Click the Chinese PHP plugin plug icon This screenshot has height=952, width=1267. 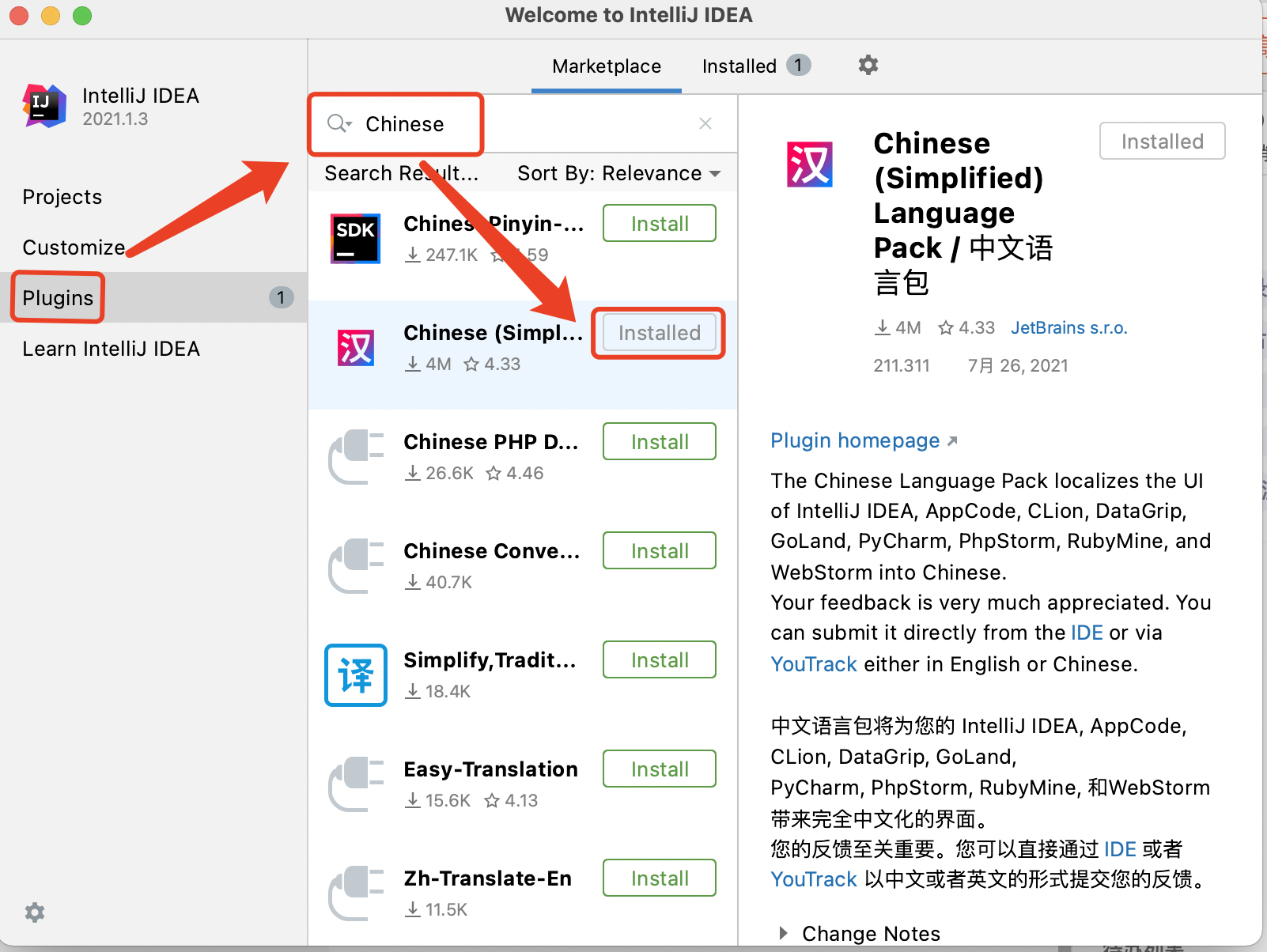click(x=355, y=456)
